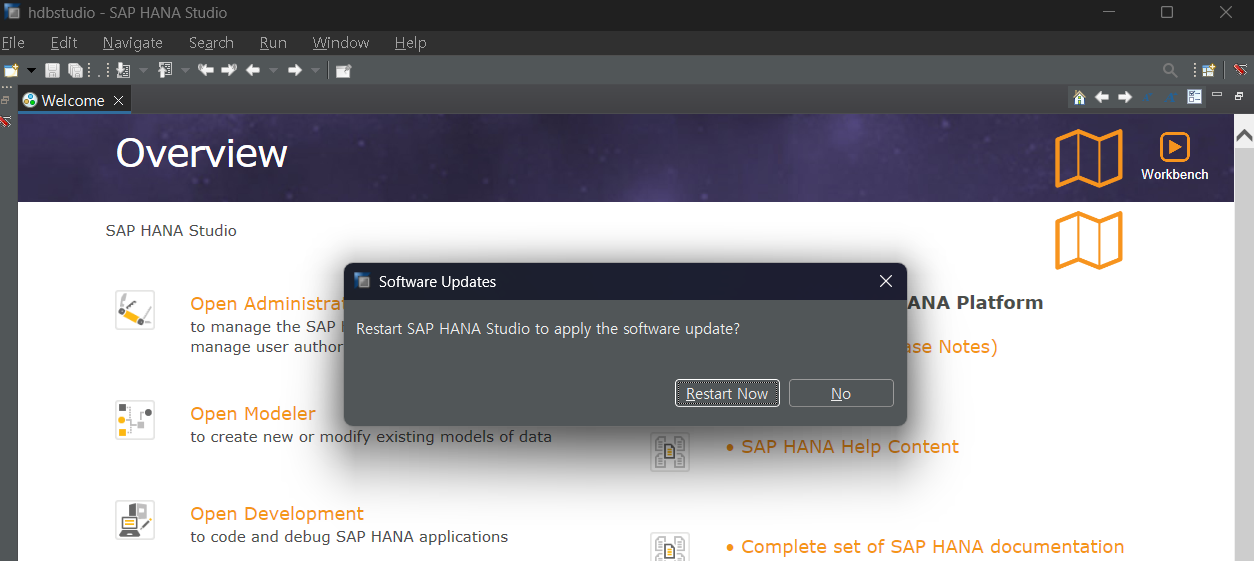Toggle the Customize page icon

coord(1194,97)
